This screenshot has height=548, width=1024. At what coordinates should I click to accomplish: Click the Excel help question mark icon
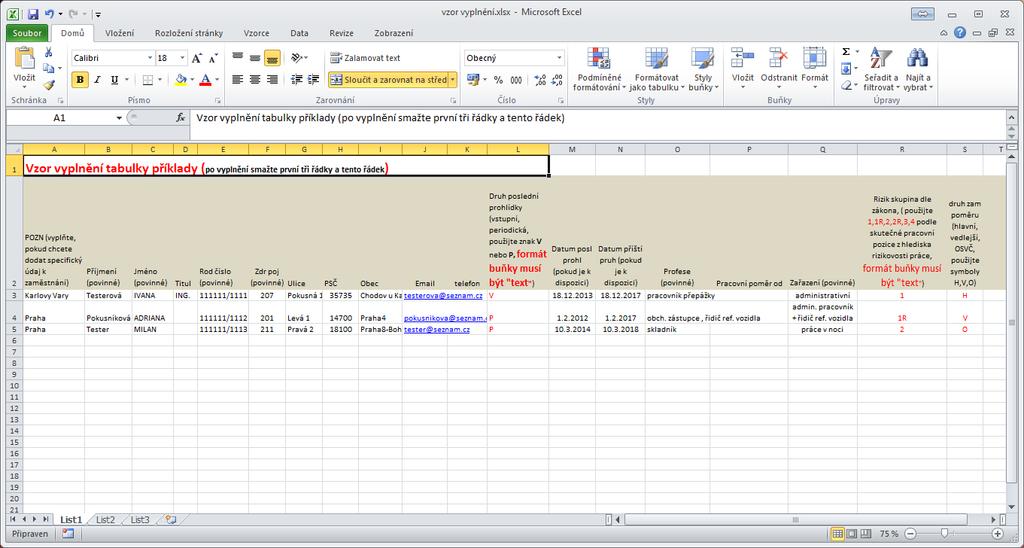(x=960, y=33)
